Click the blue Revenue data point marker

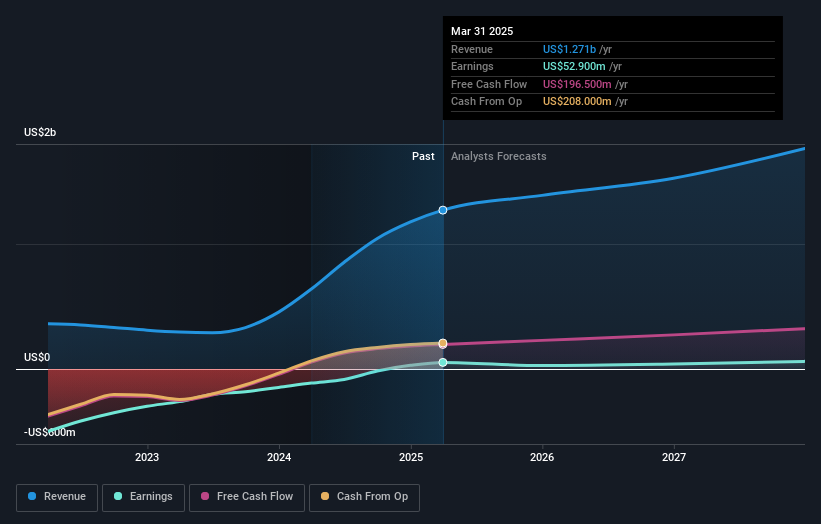point(443,210)
